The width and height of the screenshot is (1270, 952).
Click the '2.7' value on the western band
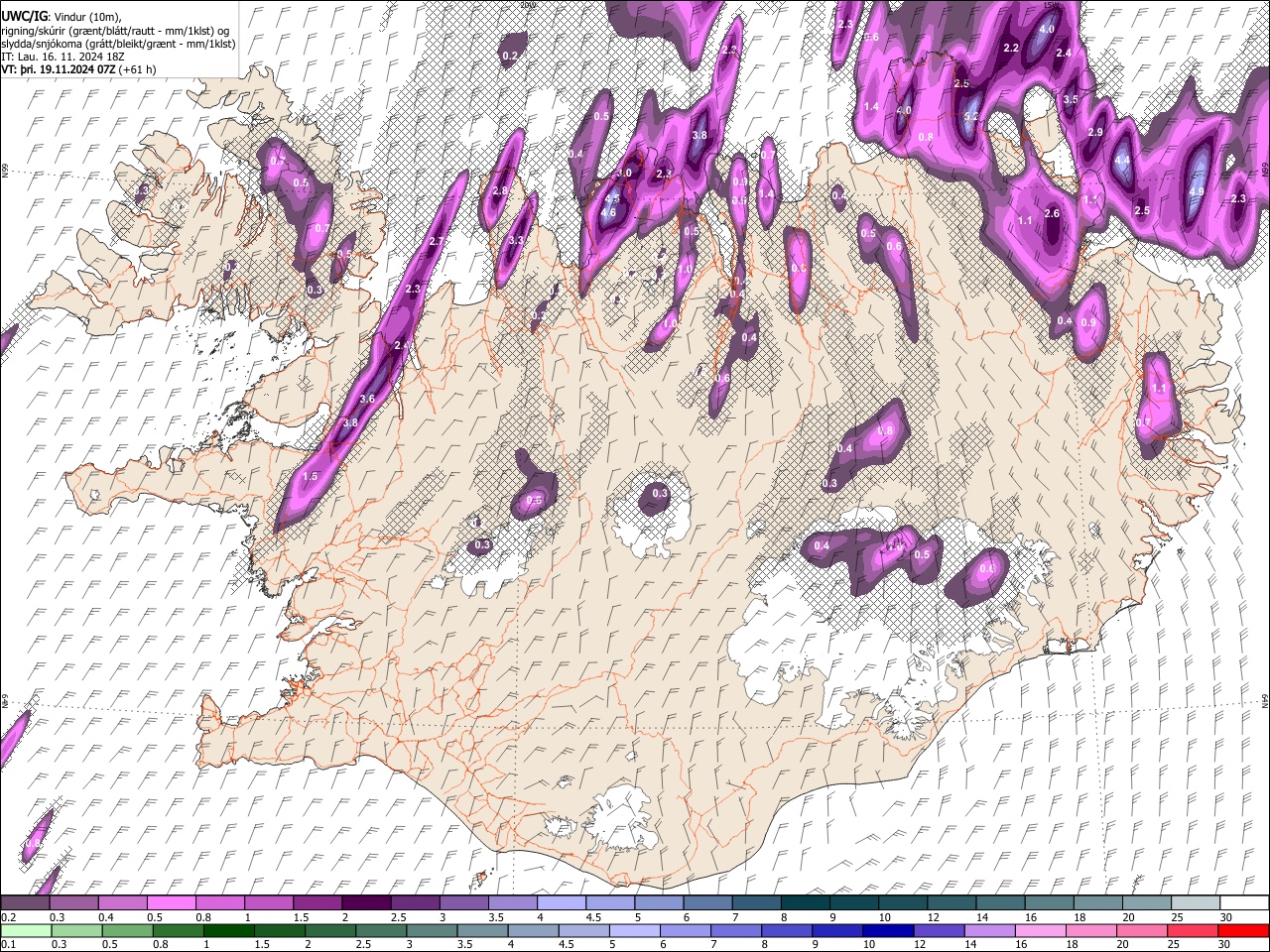click(436, 242)
